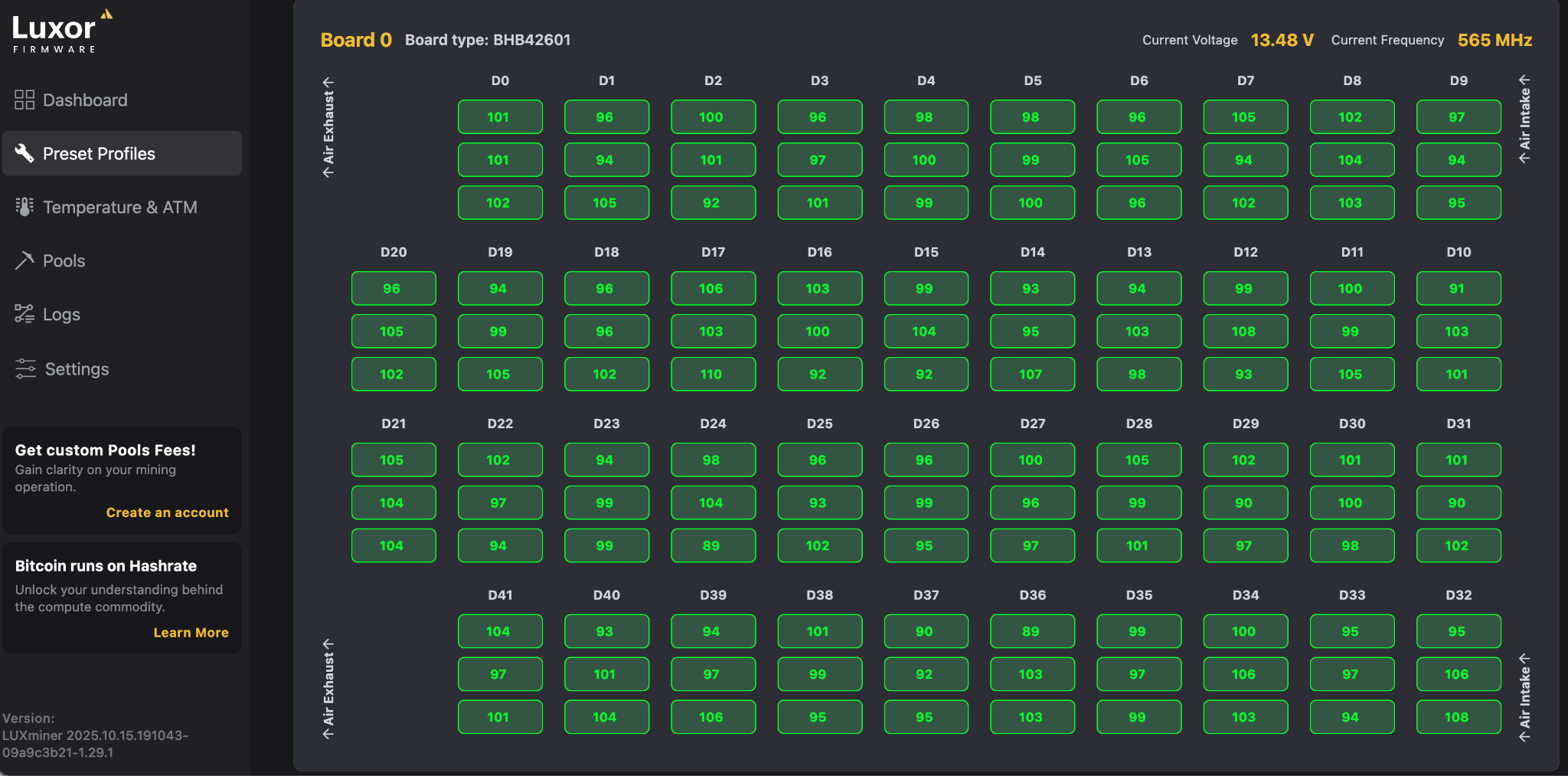
Task: Click the Preset Profiles wrench icon
Action: (x=24, y=153)
